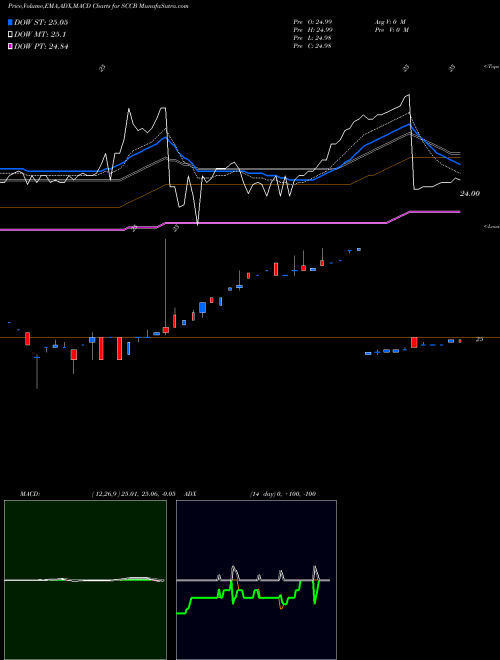Viewport: 500px width, 660px height.
Task: Click the 'Pre L: 24.98' value
Action: click(x=312, y=38)
